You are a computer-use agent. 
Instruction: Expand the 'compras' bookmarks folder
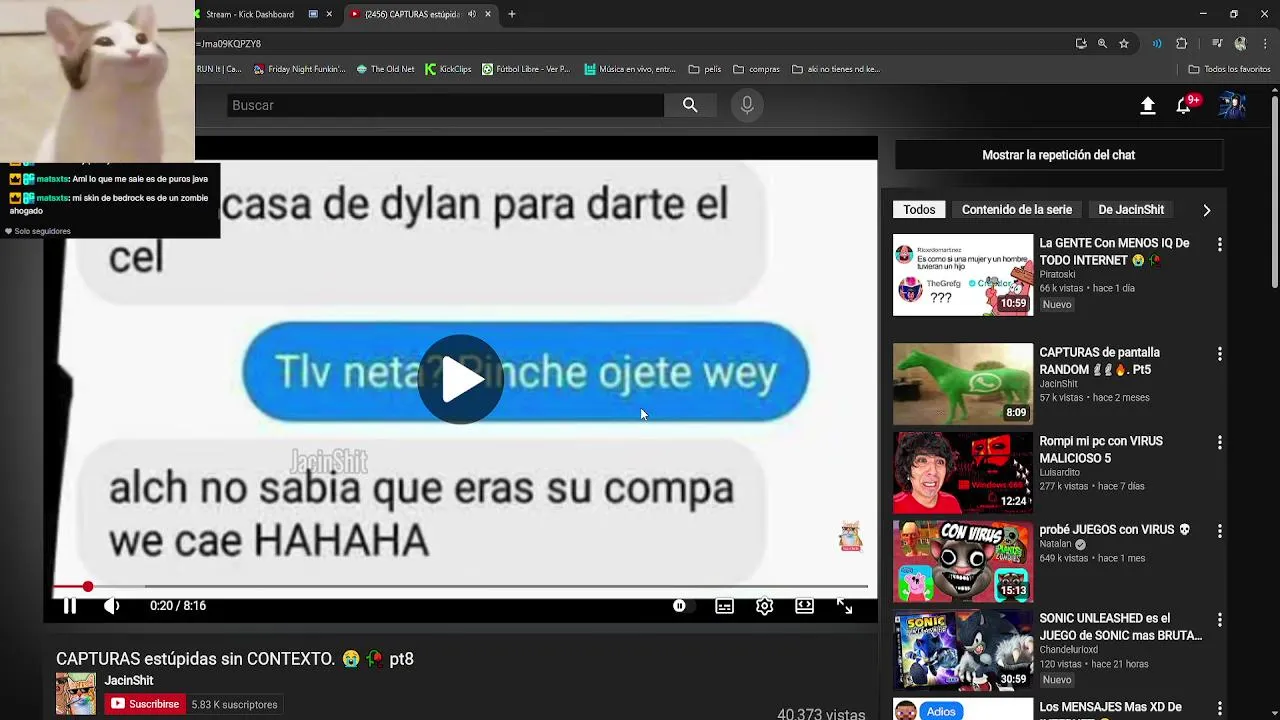pos(756,69)
